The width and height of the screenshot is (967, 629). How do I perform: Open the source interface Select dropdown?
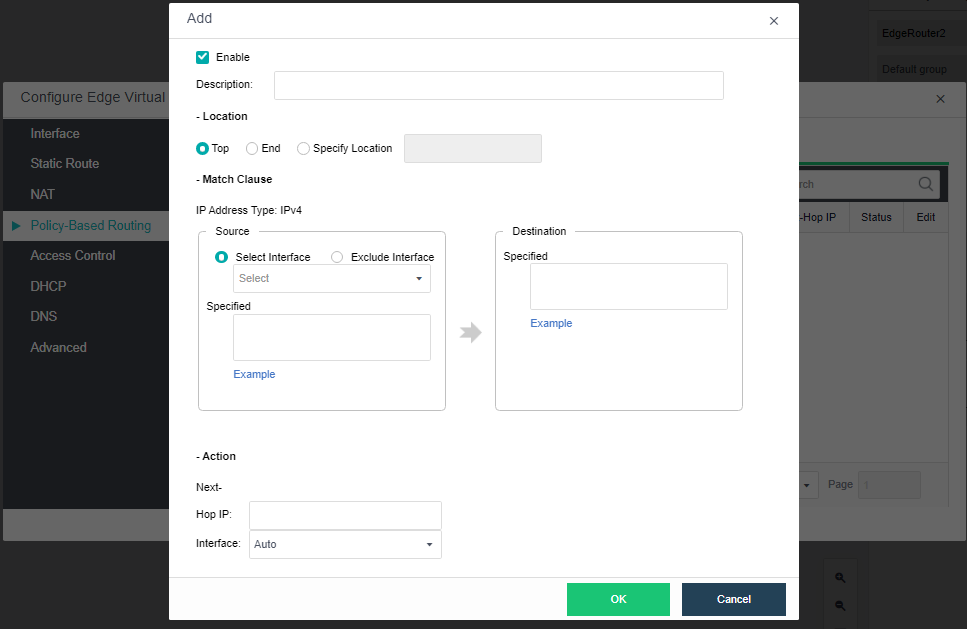pos(331,279)
